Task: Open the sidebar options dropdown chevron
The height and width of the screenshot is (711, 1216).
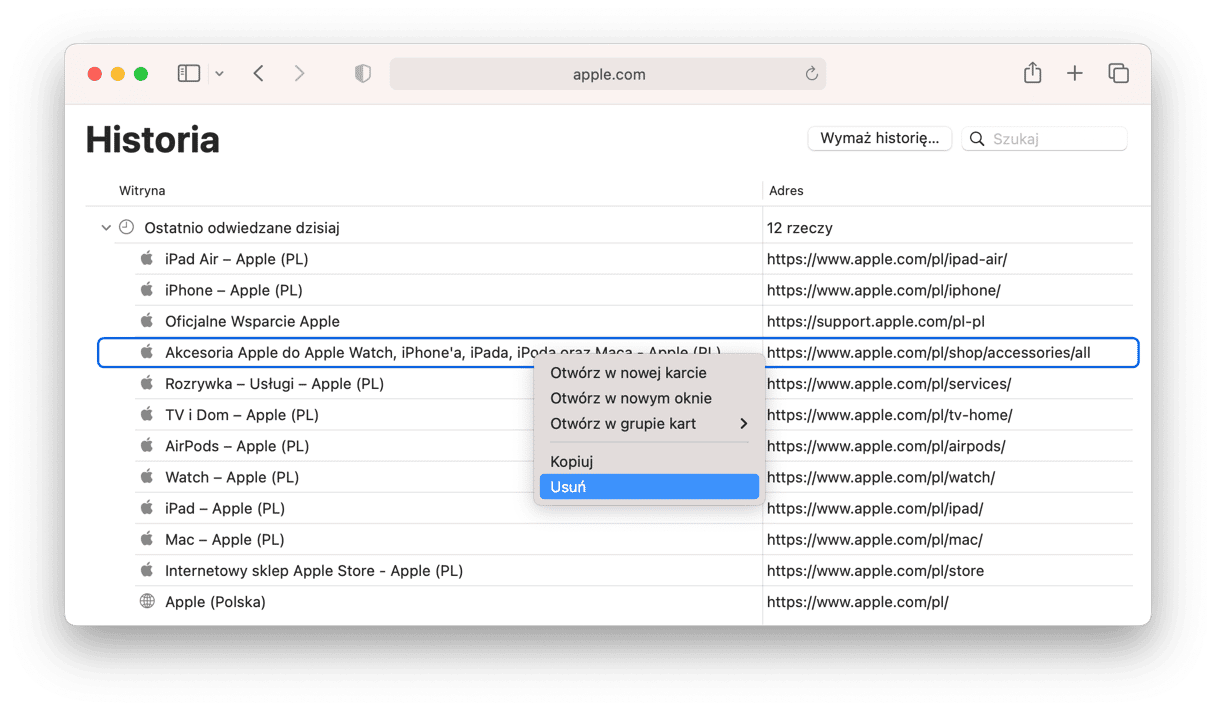Action: point(219,74)
